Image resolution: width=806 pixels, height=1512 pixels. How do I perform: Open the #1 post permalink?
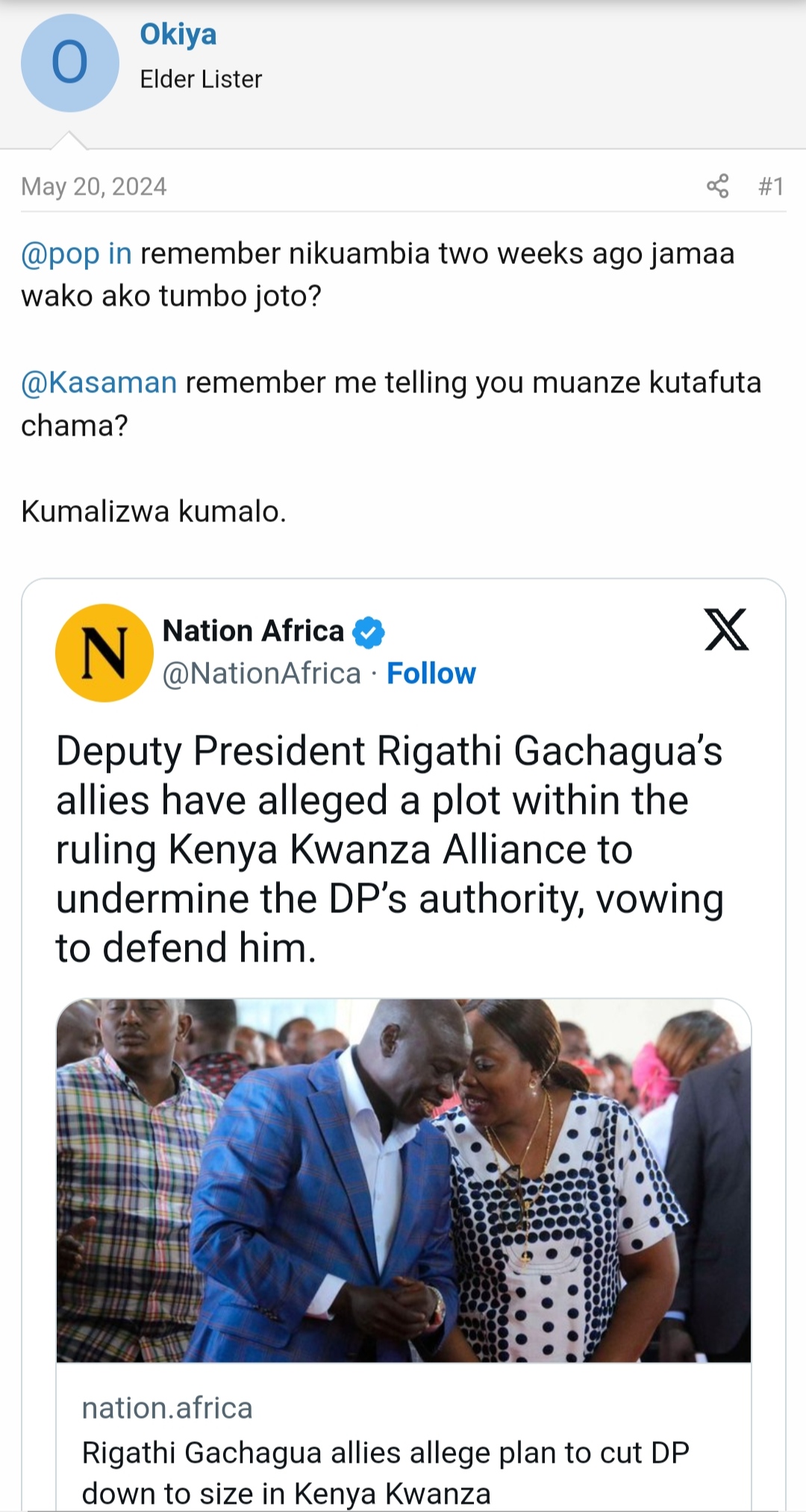click(x=771, y=186)
